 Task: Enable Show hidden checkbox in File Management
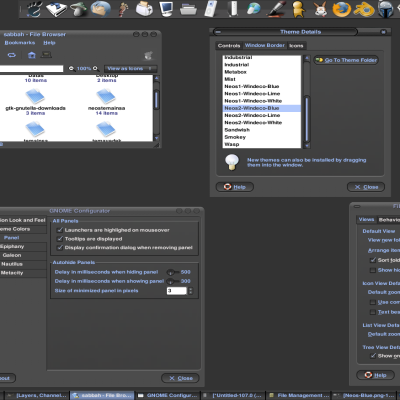pyautogui.click(x=373, y=270)
